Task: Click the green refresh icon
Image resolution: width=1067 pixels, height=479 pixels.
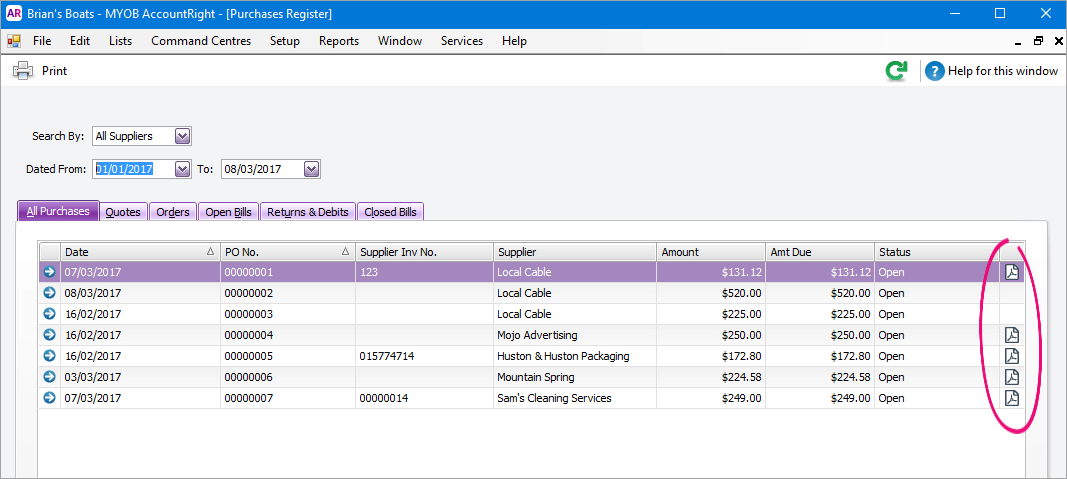Action: click(896, 71)
